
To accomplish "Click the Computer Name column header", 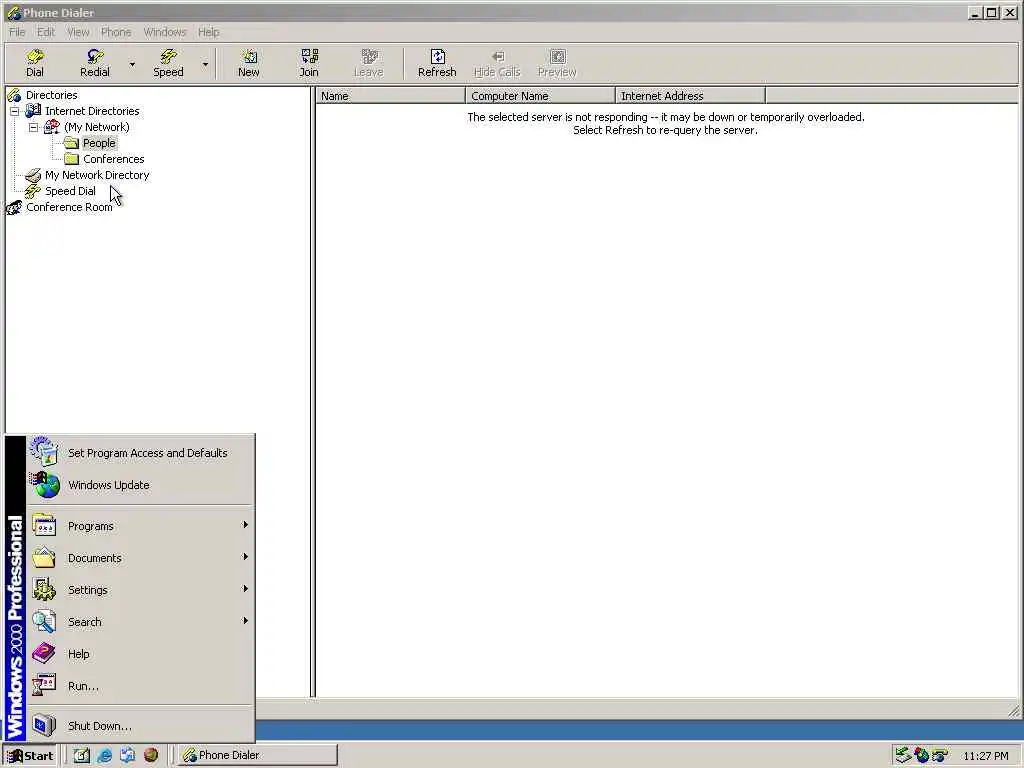I will [540, 96].
